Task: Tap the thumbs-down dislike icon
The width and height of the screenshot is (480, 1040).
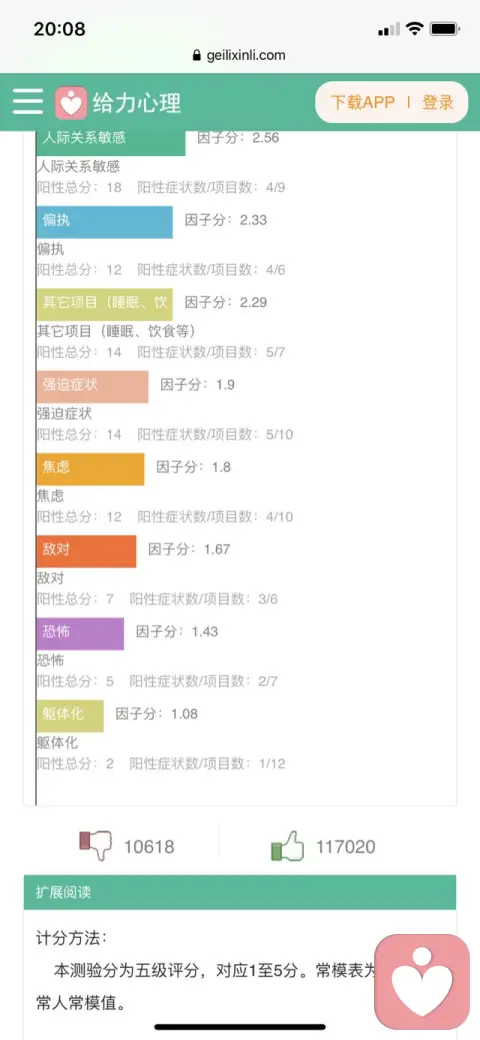Action: click(x=96, y=846)
